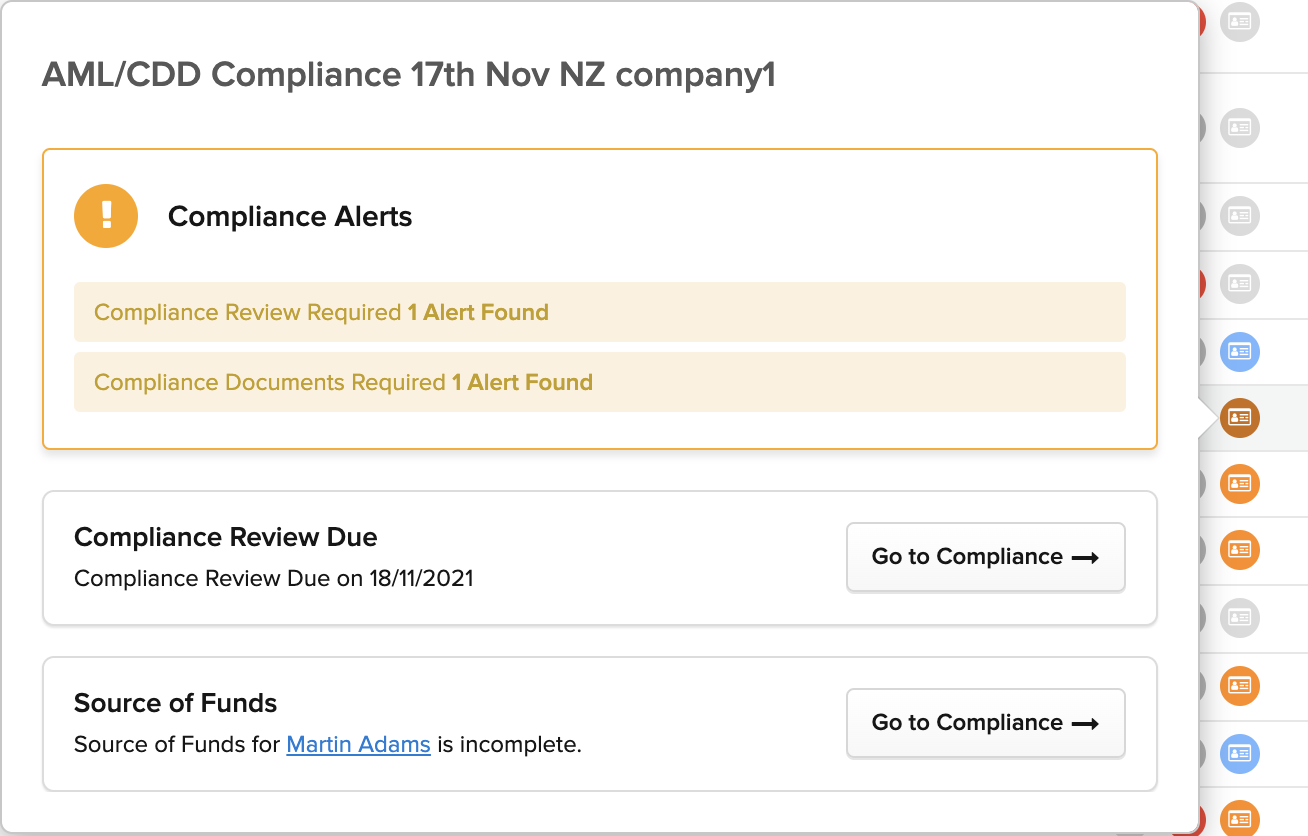The width and height of the screenshot is (1308, 836).
Task: Click the orange ID card icon just below the brown one
Action: point(1240,484)
